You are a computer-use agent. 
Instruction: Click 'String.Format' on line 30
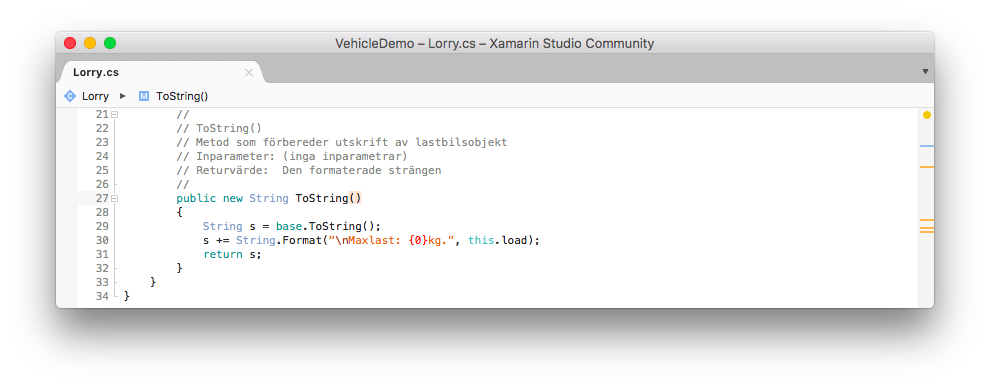278,240
